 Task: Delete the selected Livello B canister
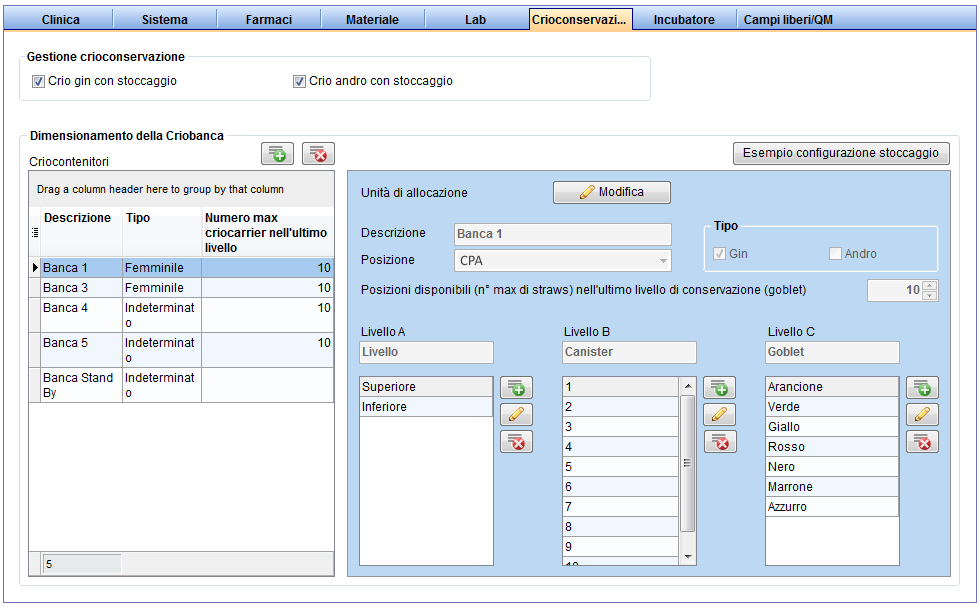pos(720,442)
